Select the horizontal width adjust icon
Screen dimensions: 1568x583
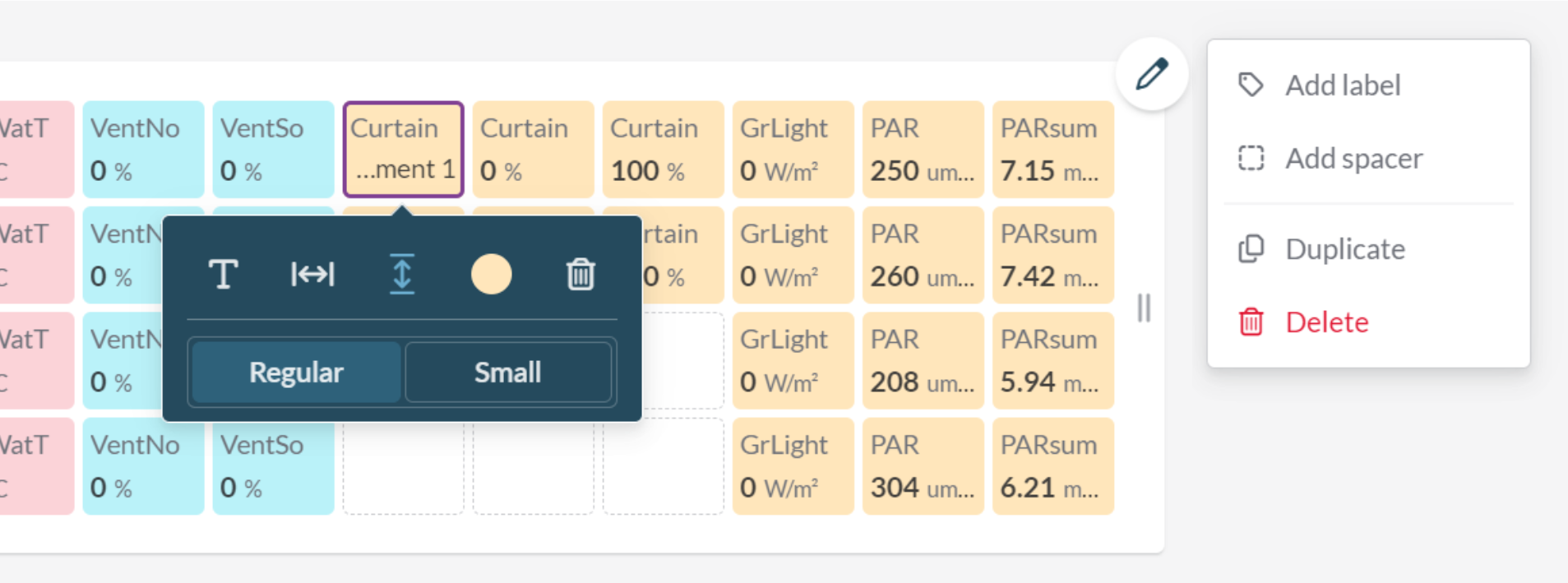coord(312,274)
